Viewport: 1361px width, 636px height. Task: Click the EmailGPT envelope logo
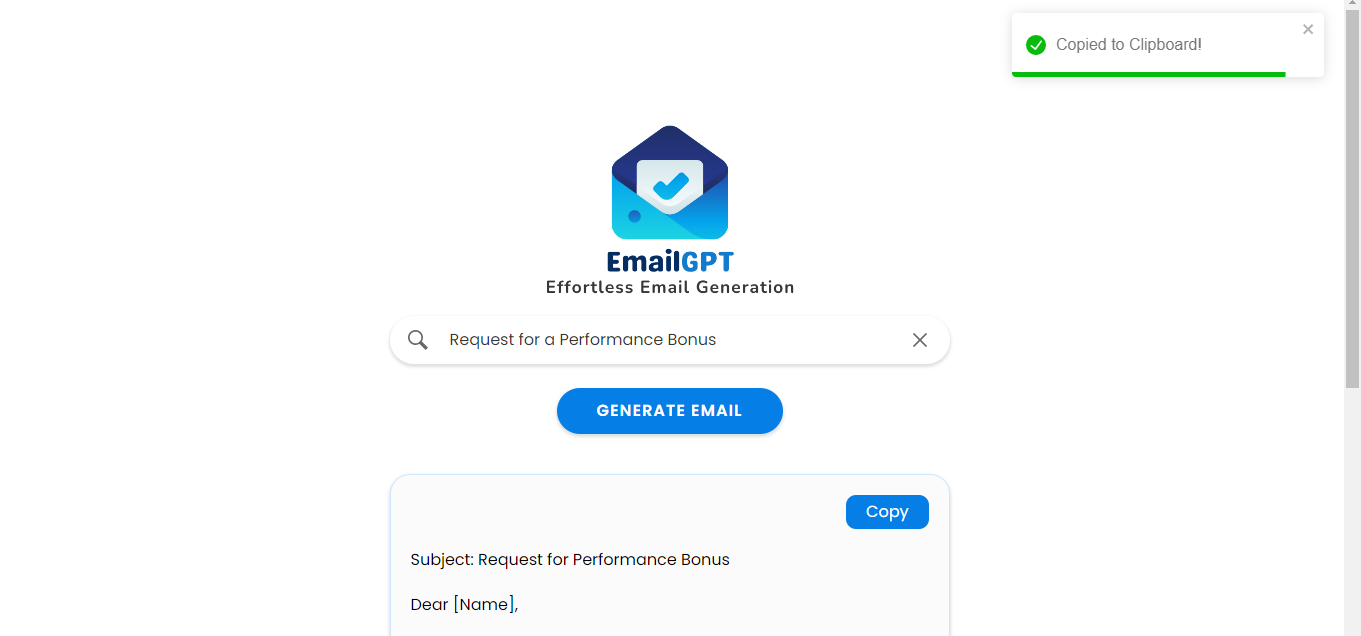(x=669, y=183)
